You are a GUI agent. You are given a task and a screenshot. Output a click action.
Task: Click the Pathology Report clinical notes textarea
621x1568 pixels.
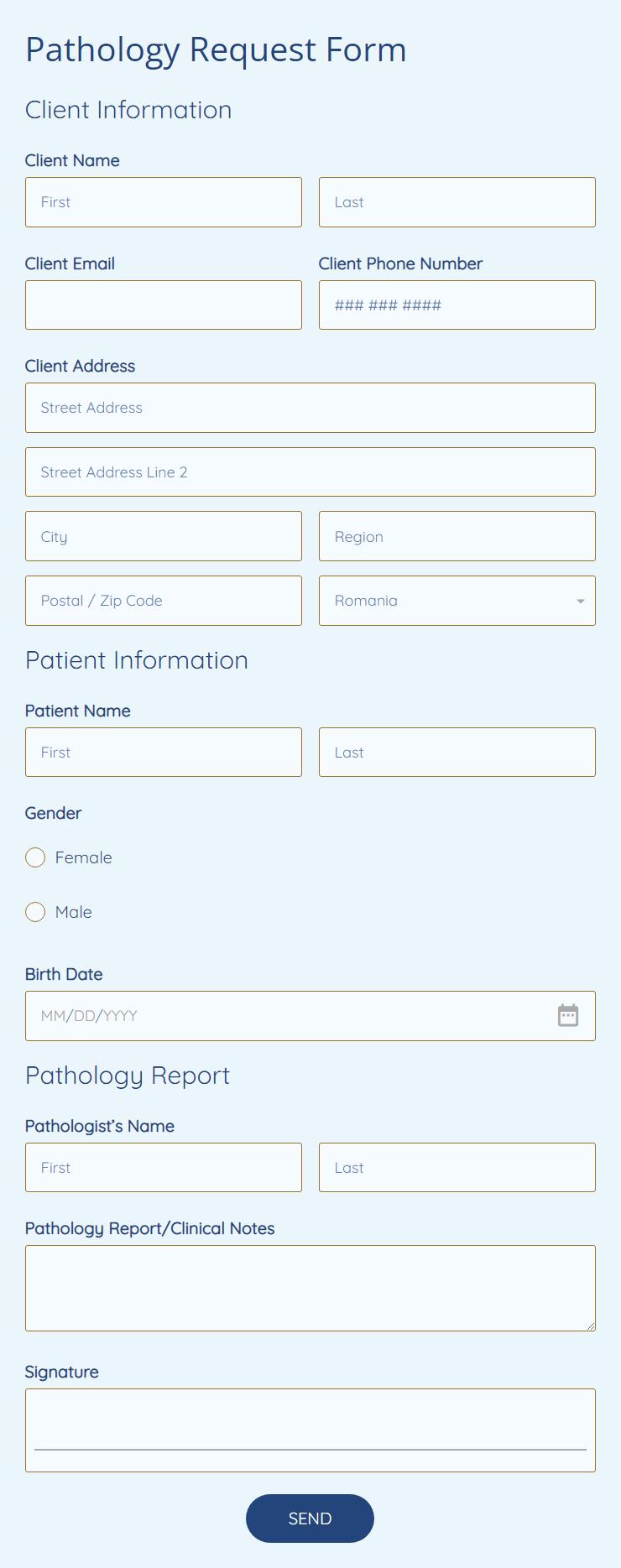pyautogui.click(x=310, y=1288)
